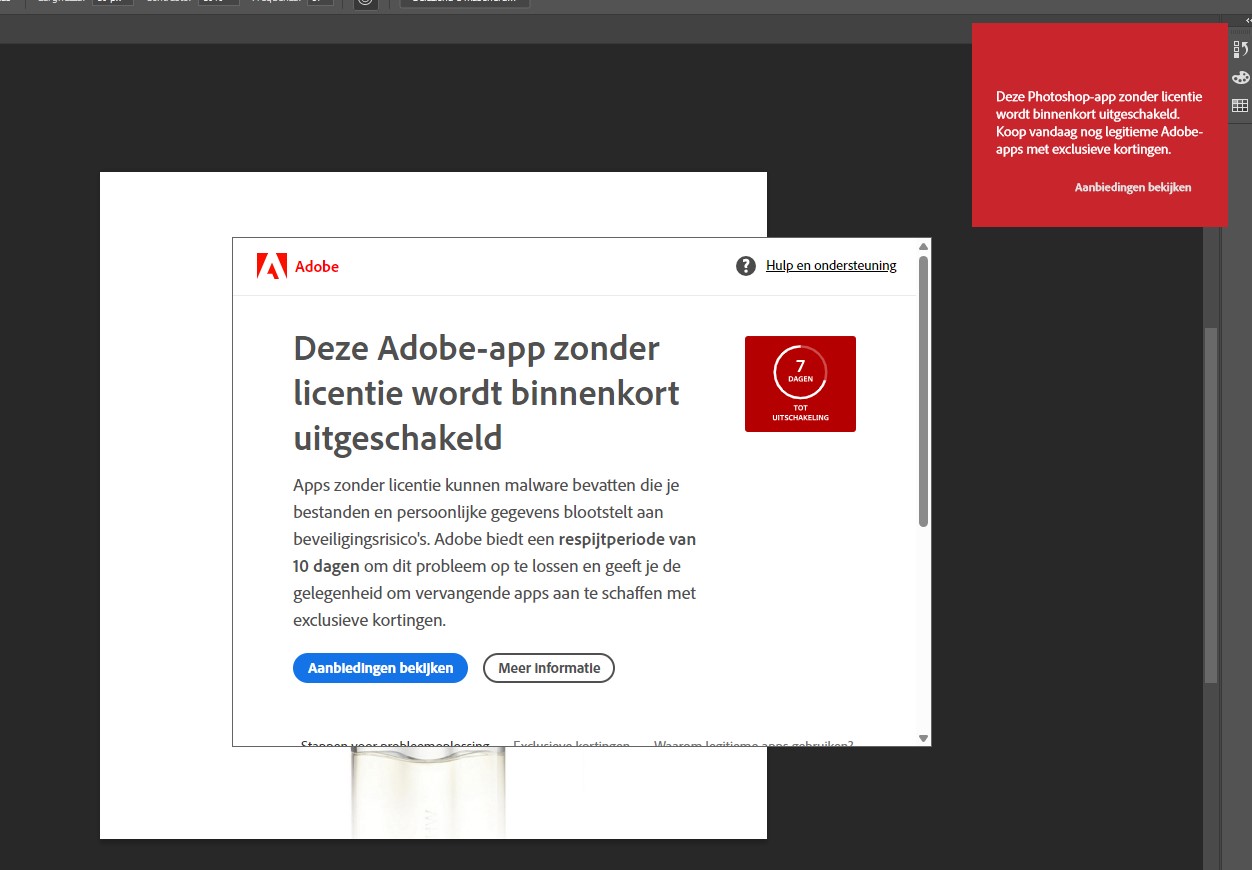Open the History panel icon

(x=1240, y=49)
